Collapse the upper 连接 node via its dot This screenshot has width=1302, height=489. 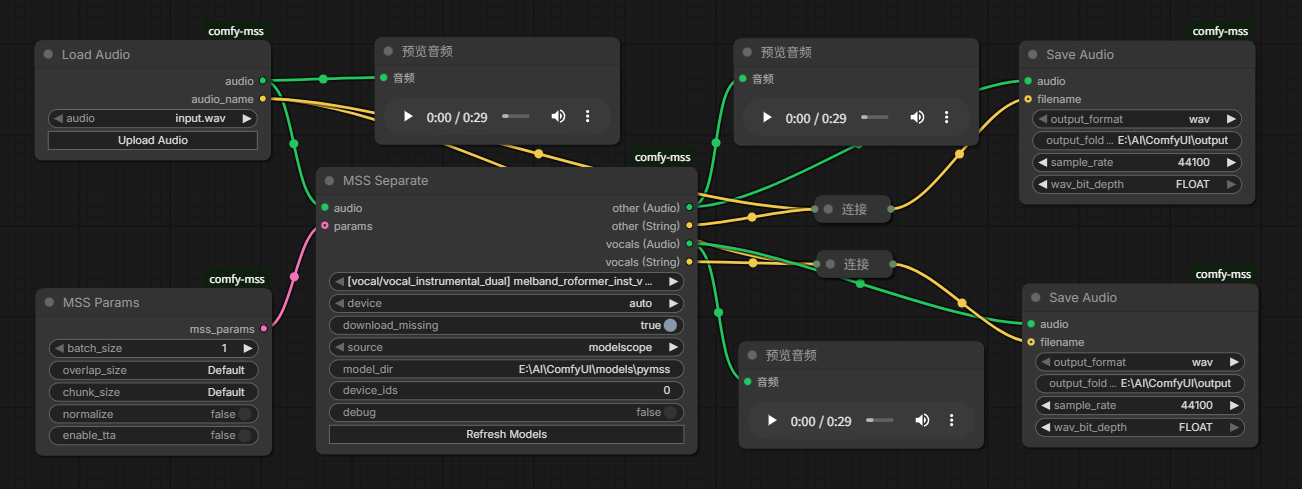coord(828,209)
